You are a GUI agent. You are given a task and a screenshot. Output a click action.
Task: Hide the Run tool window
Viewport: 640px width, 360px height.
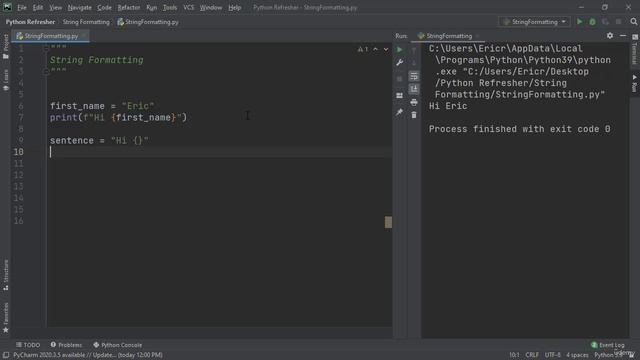[x=623, y=36]
